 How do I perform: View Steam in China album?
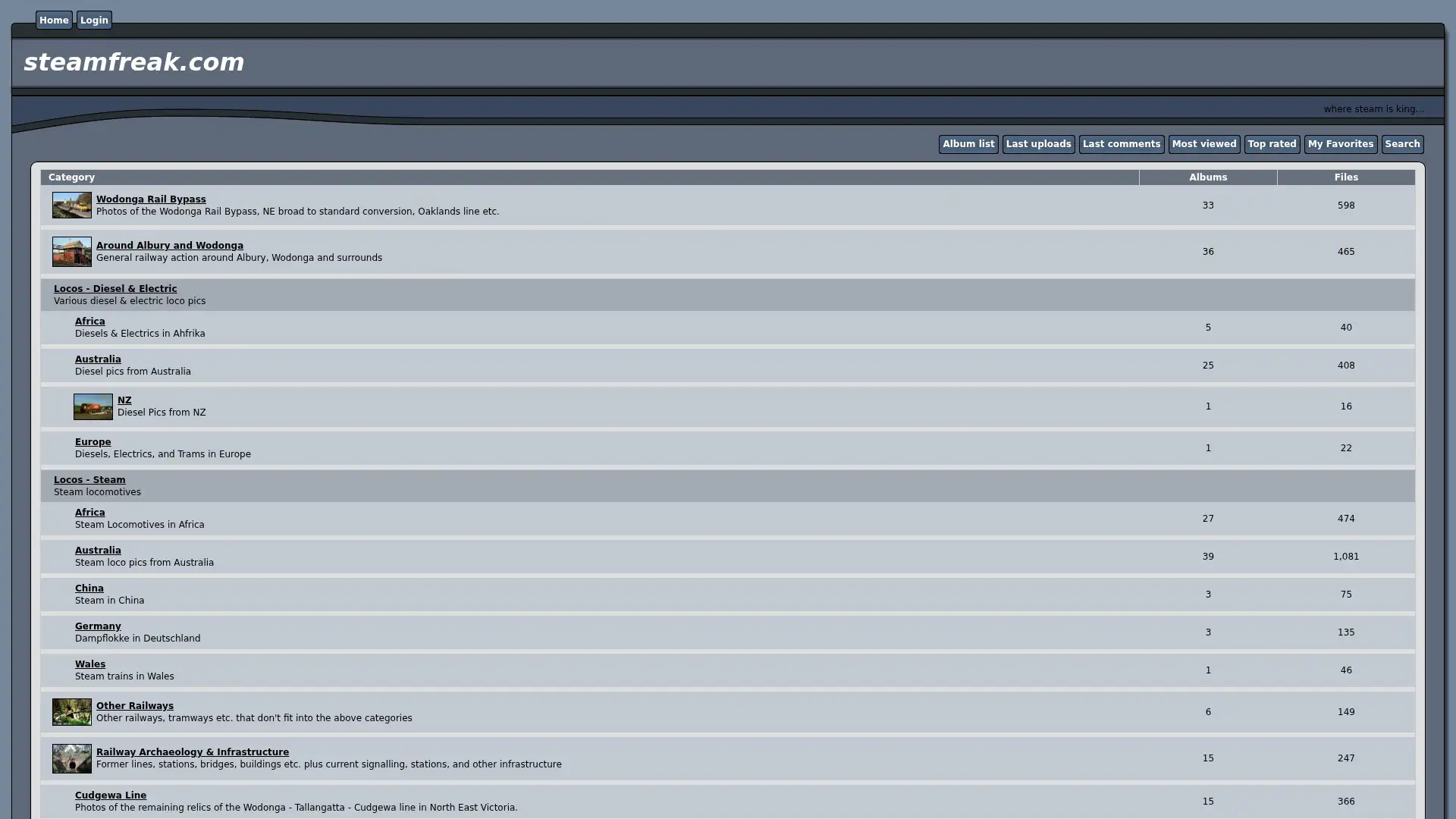pyautogui.click(x=89, y=588)
